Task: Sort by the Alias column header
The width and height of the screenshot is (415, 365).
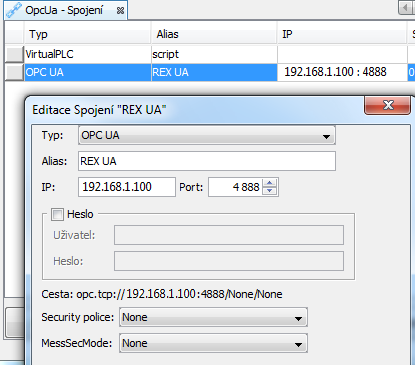Action: [214, 34]
